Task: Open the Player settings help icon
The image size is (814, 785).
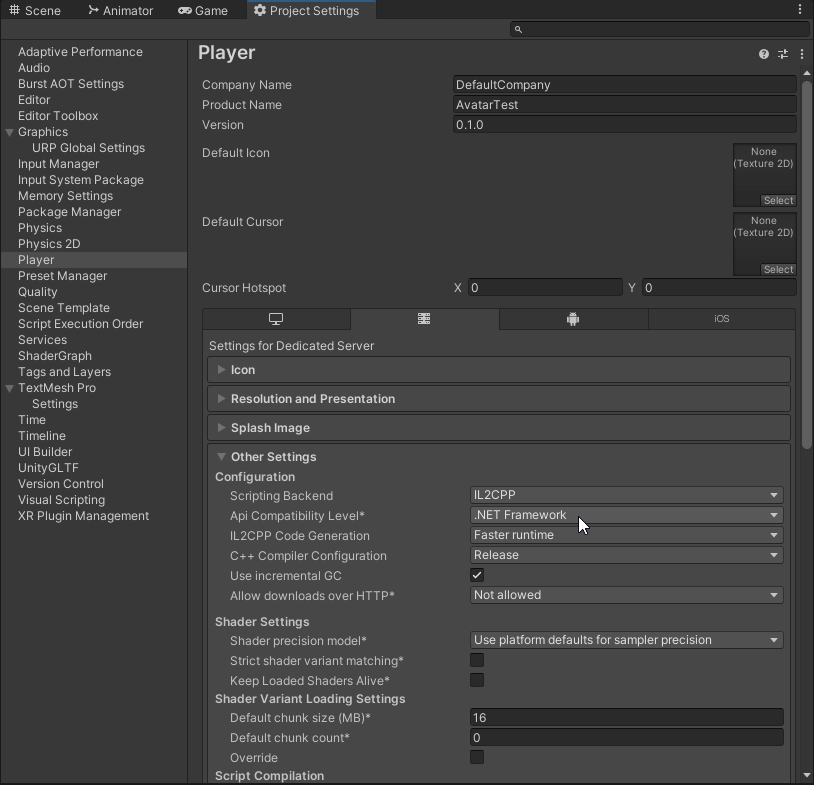Action: click(764, 54)
